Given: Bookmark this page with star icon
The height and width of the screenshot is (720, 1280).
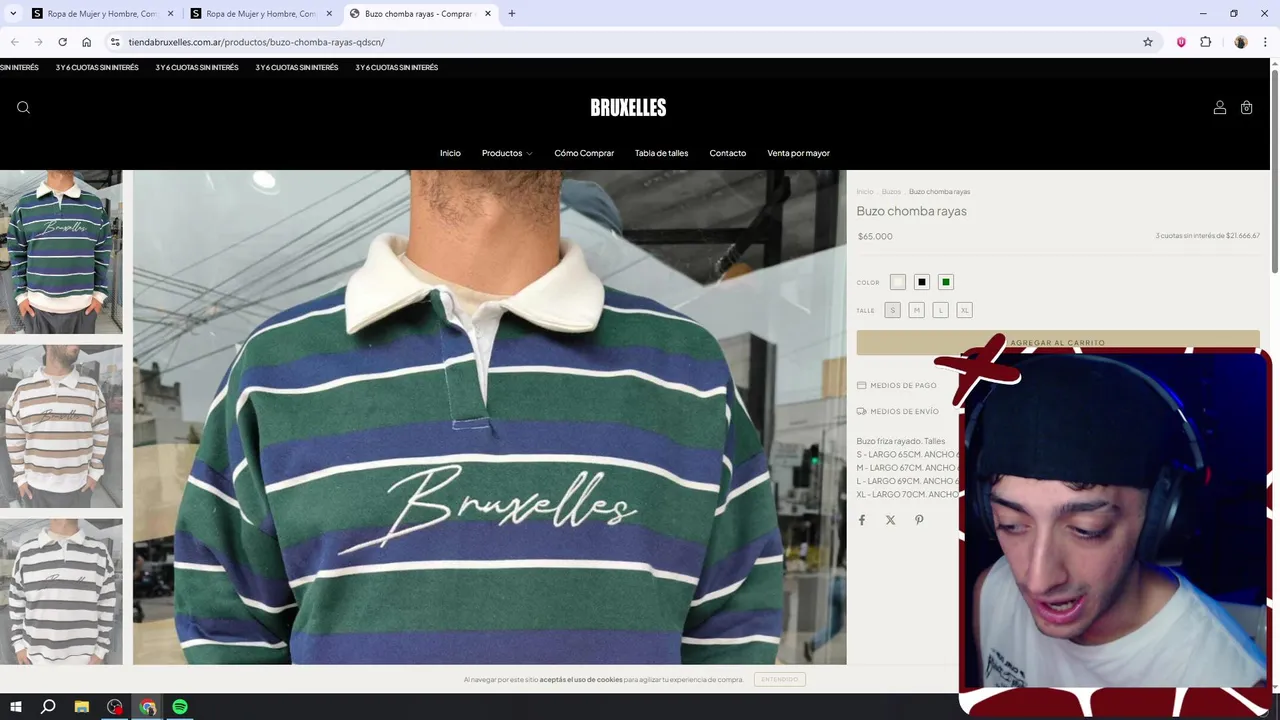Looking at the screenshot, I should coord(1148,42).
